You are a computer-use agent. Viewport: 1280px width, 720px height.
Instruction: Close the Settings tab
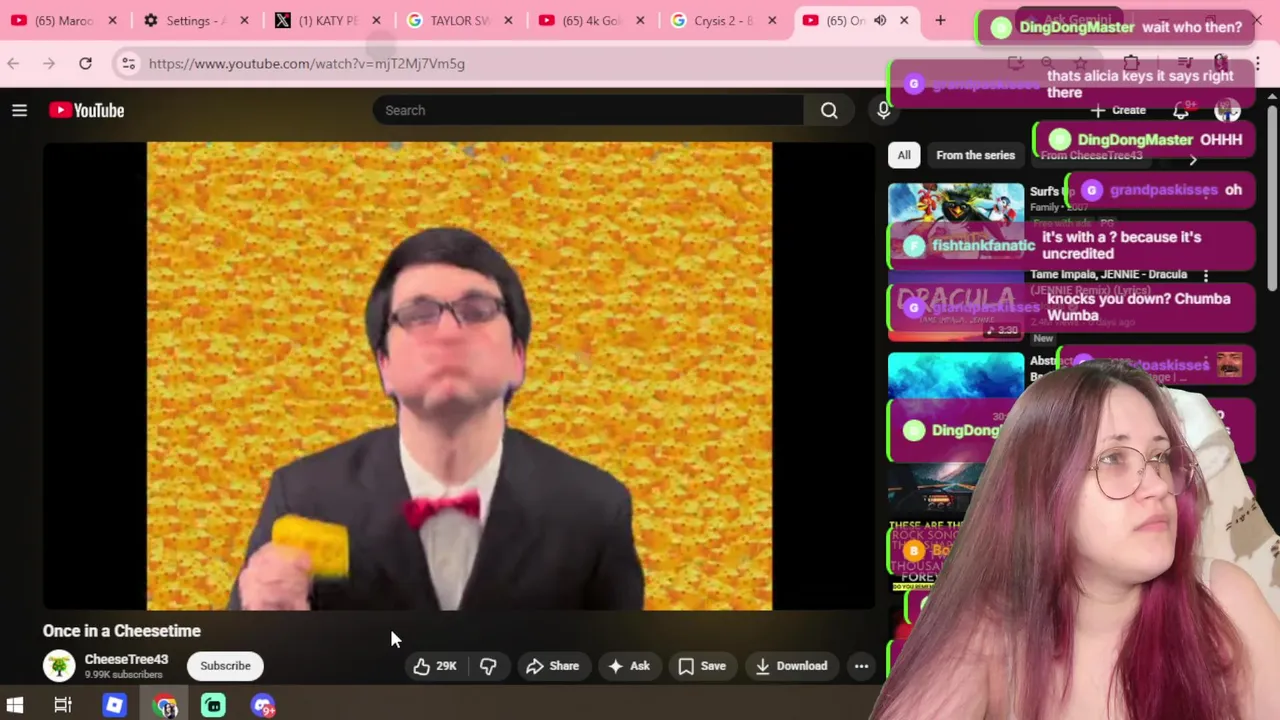tap(244, 20)
